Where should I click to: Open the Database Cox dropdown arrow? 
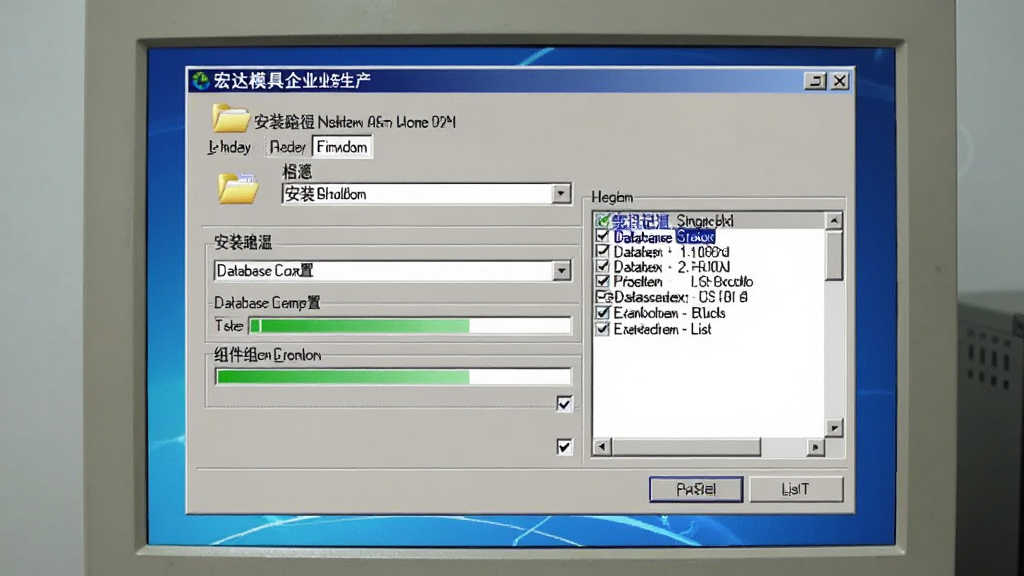561,270
